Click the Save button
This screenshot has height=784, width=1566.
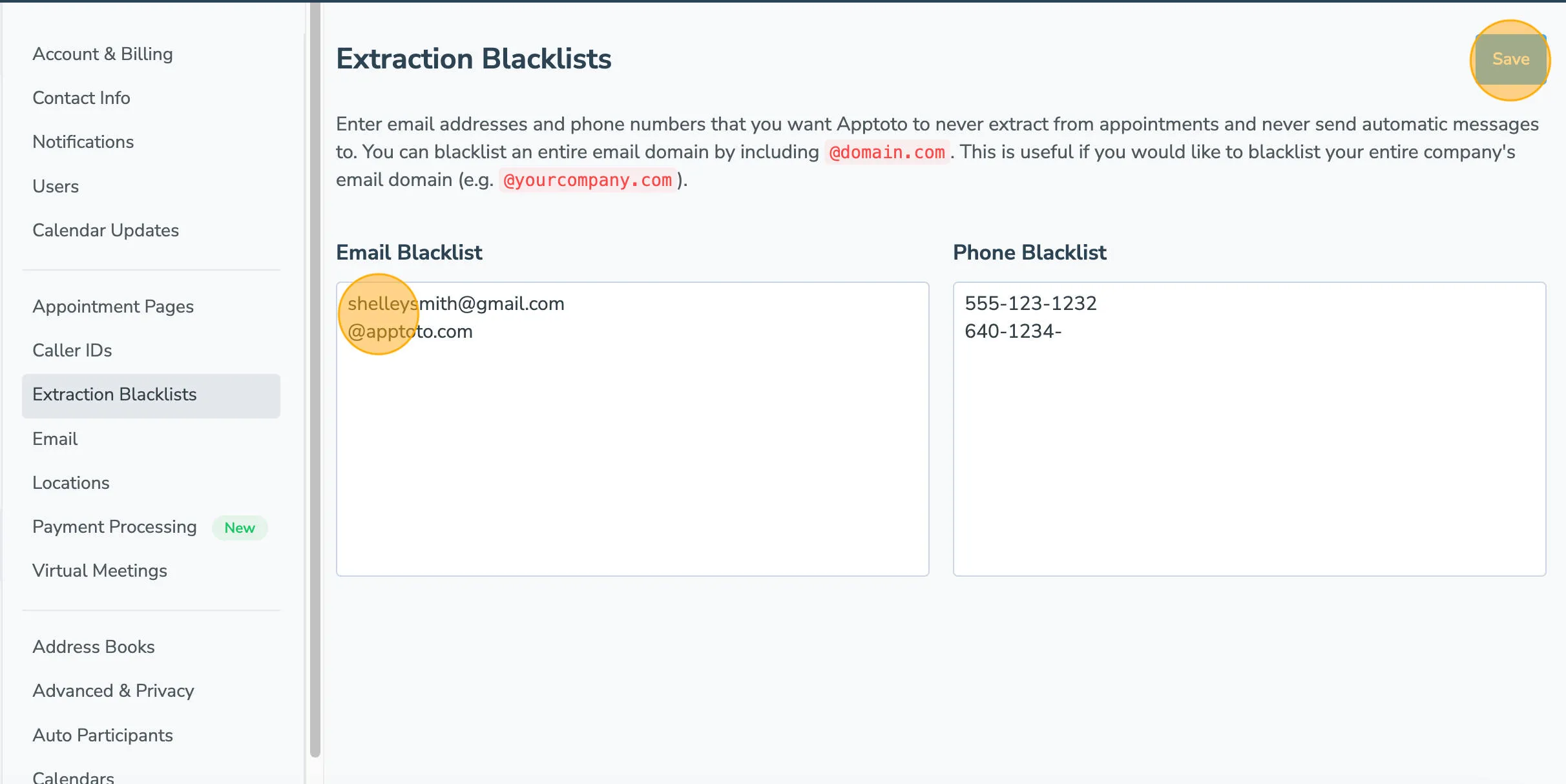(1510, 59)
